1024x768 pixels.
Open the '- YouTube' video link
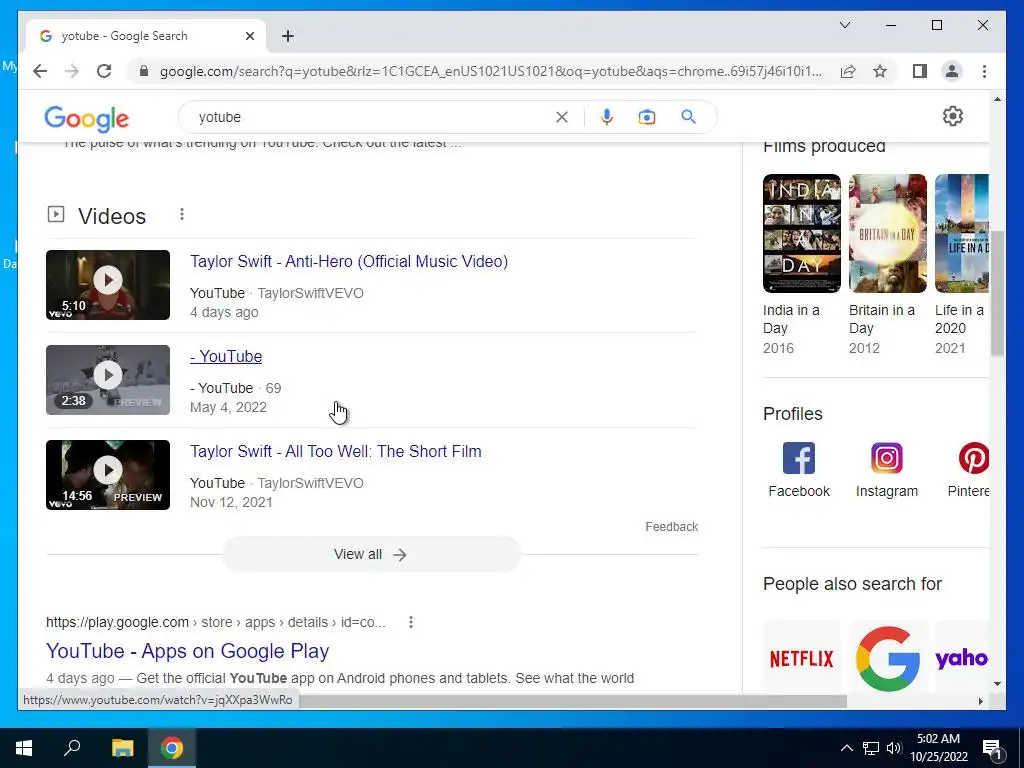point(226,357)
